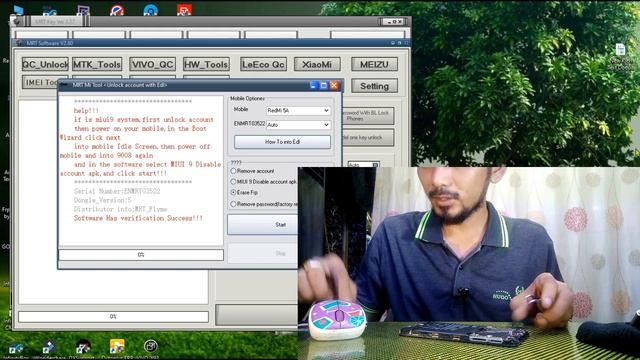
Task: Click the Start button
Action: (263, 224)
